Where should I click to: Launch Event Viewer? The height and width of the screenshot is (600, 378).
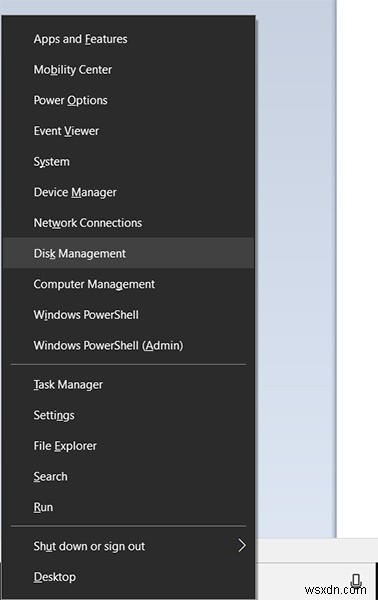click(x=128, y=131)
